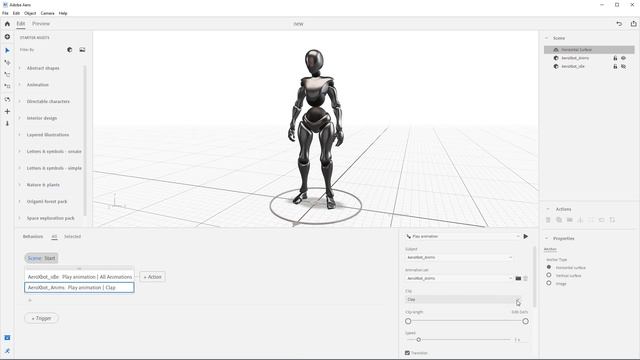
Task: Open the Object menu
Action: (30, 13)
